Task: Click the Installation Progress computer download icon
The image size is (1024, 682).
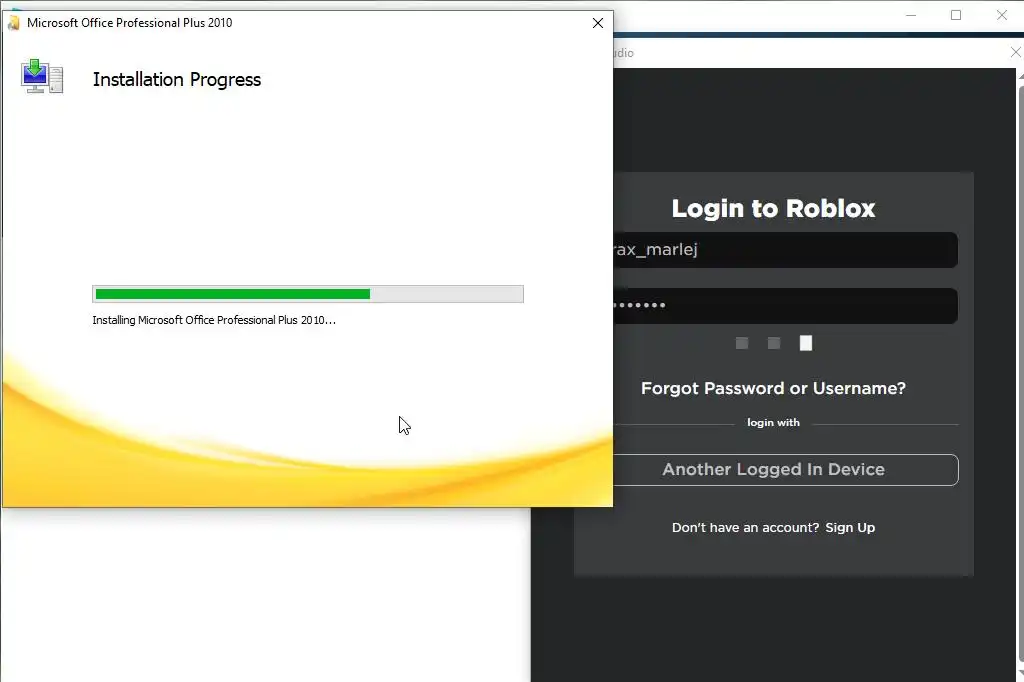Action: pos(42,76)
